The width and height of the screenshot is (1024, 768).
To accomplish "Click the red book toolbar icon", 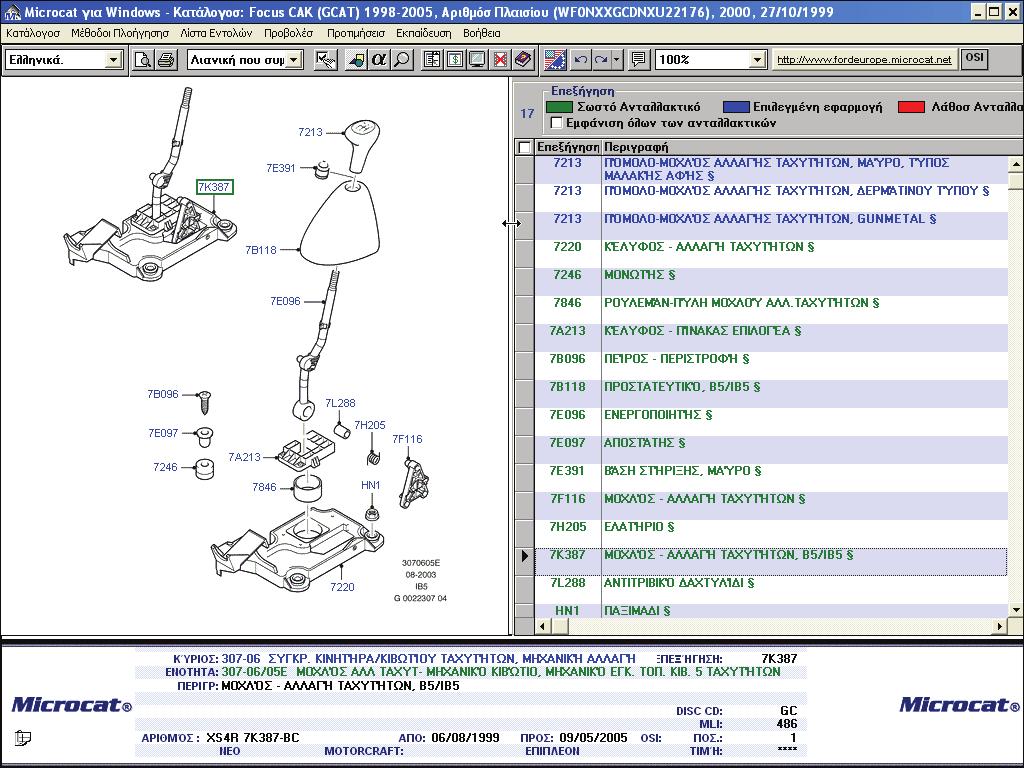I will pos(523,60).
